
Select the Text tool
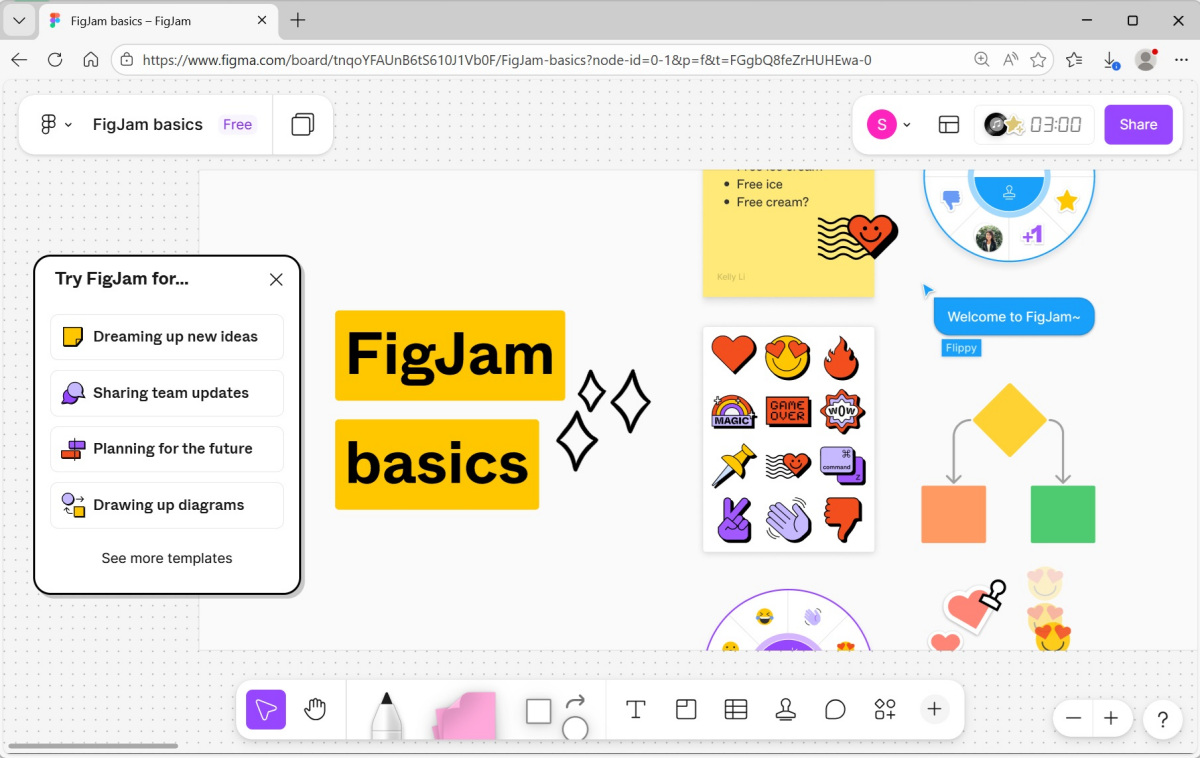pos(636,709)
